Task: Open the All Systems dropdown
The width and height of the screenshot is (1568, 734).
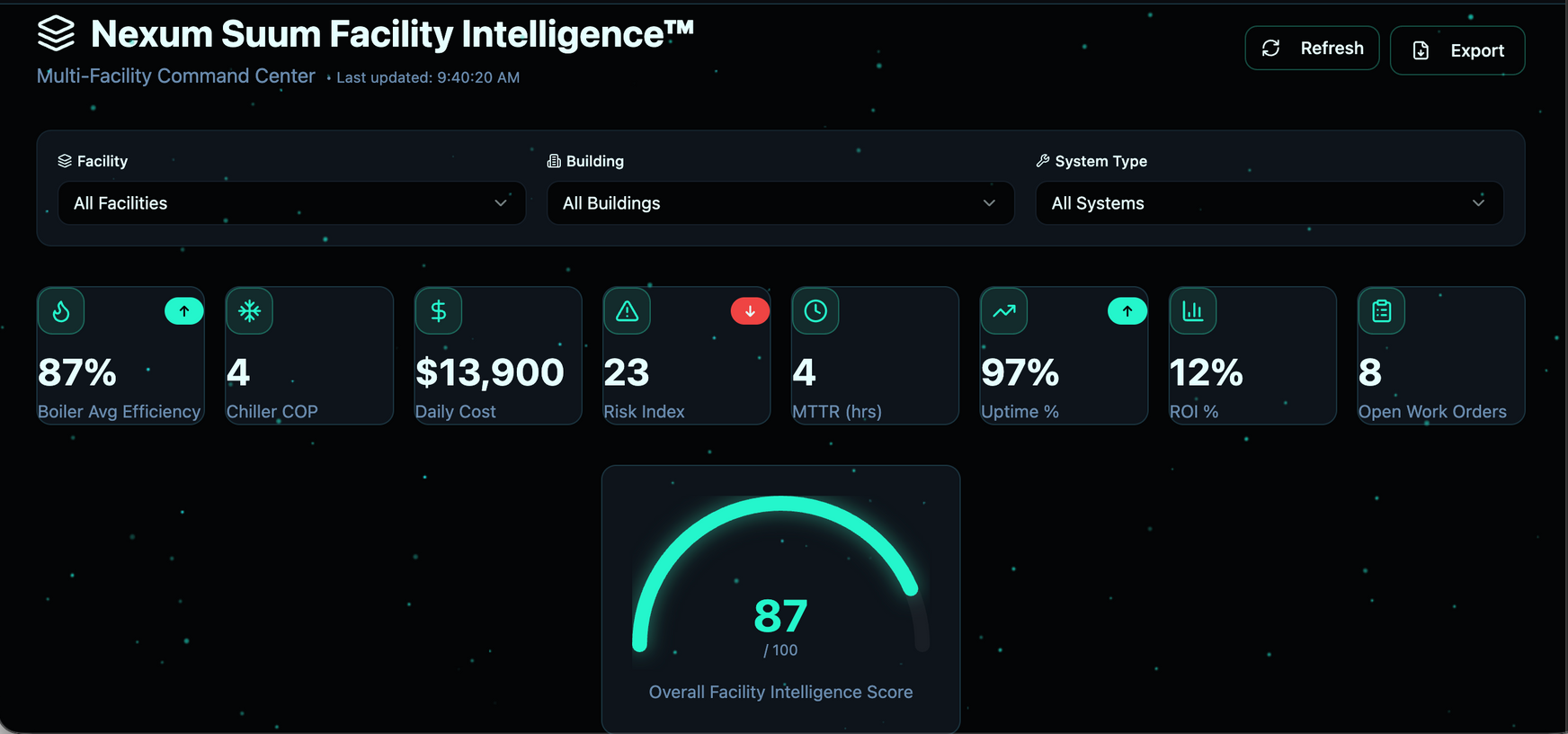Action: point(1269,203)
